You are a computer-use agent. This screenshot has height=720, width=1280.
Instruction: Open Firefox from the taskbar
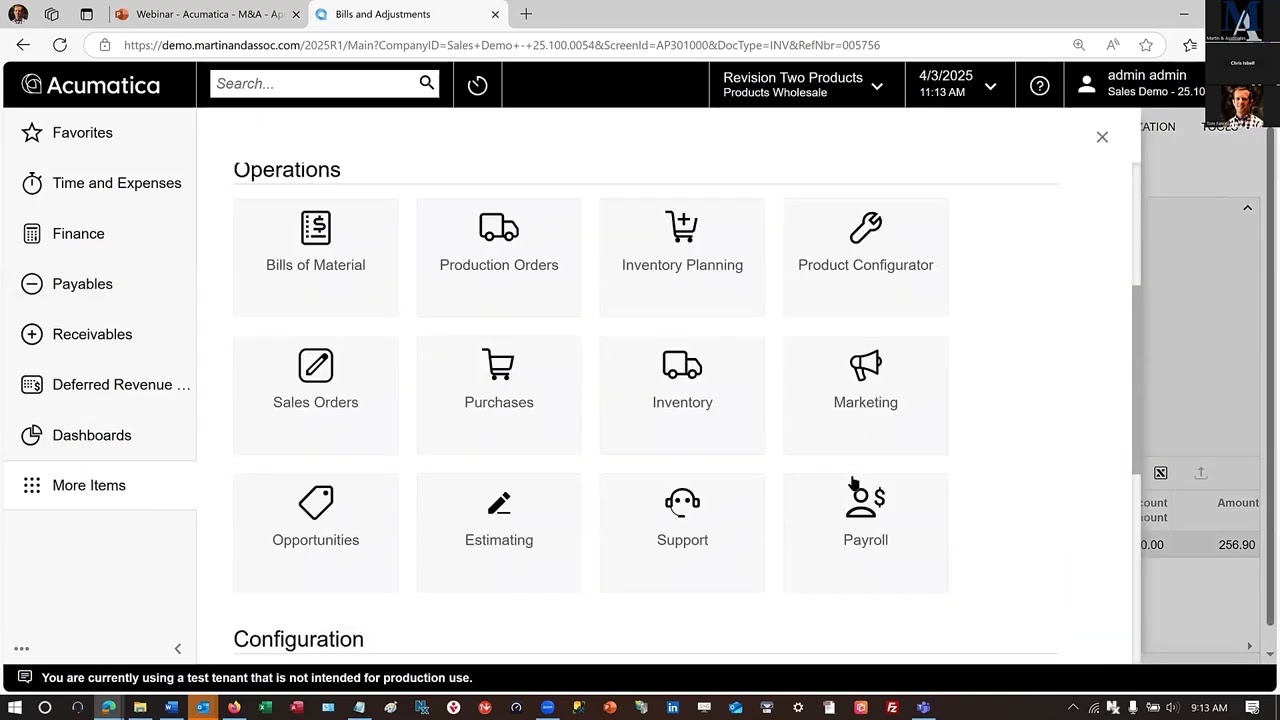(233, 708)
